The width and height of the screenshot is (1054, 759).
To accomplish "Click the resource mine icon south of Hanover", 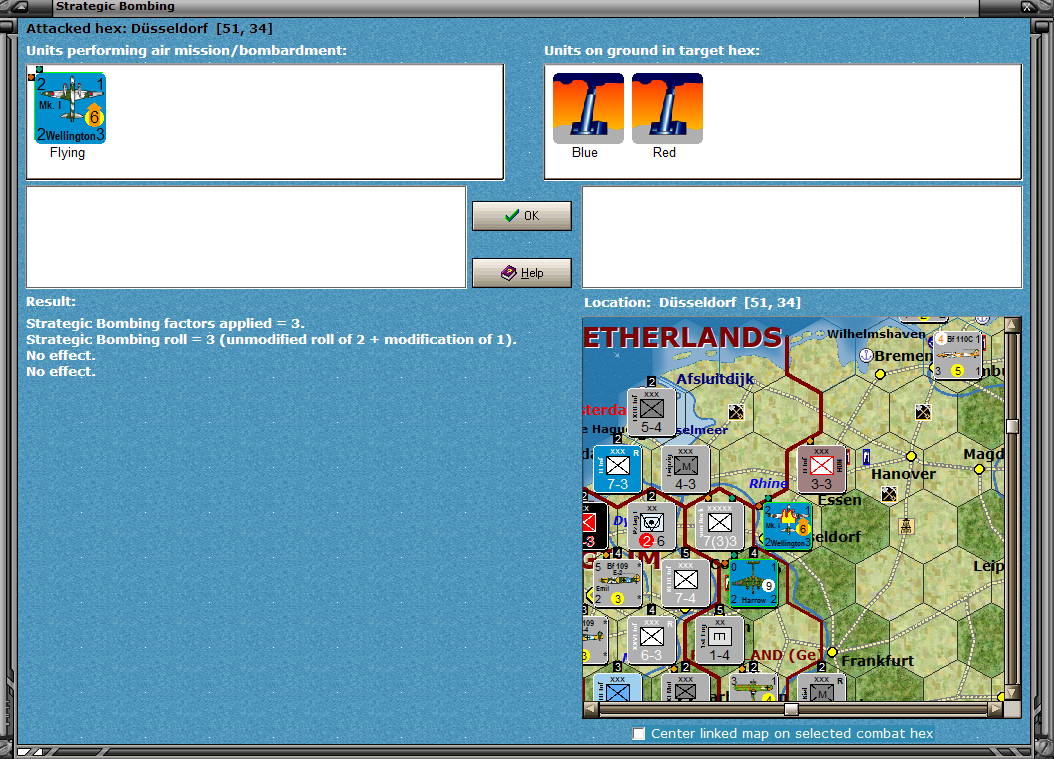I will point(889,495).
